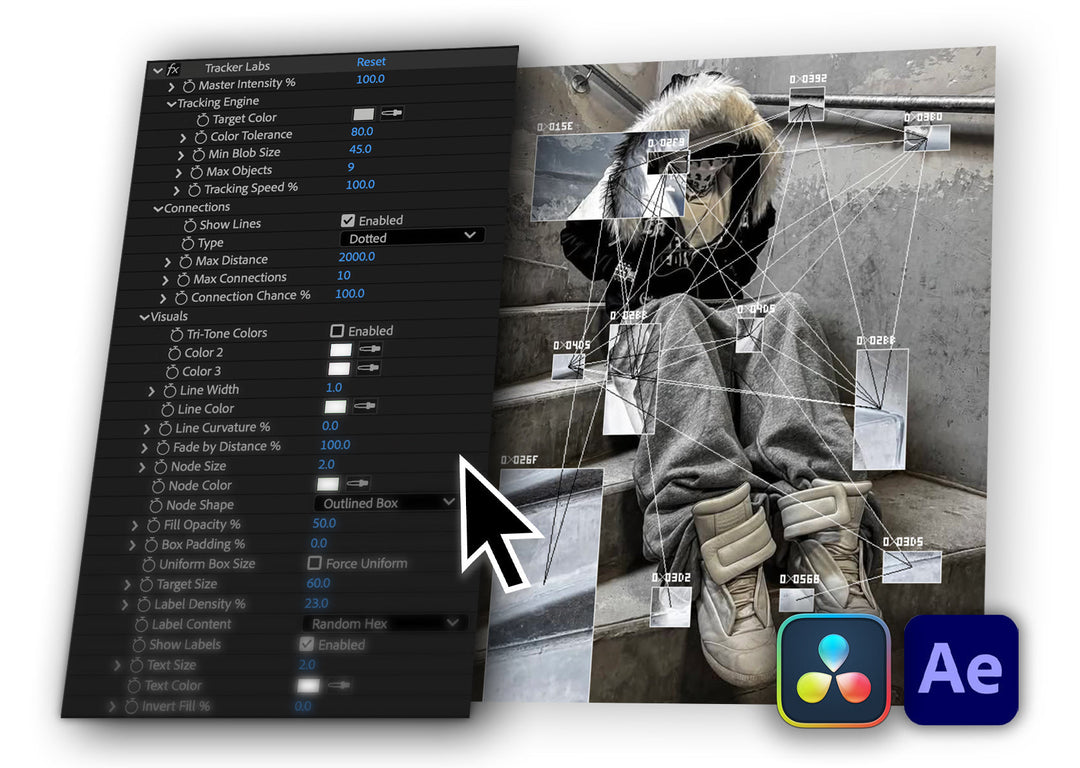Viewport: 1080px width, 768px height.
Task: Click the Target Color eyedropper icon
Action: point(390,116)
